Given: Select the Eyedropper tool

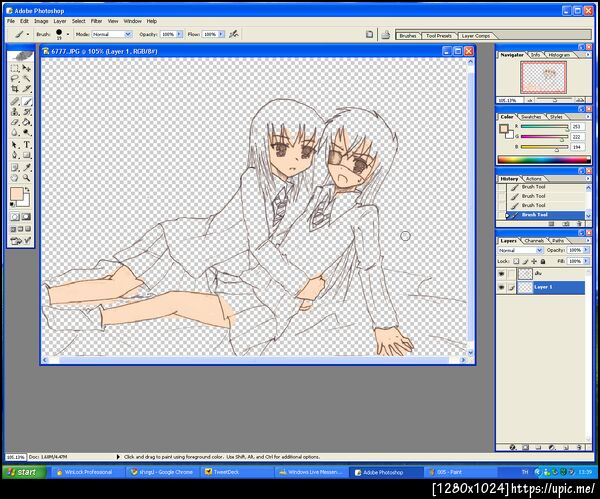Looking at the screenshot, I should point(26,167).
